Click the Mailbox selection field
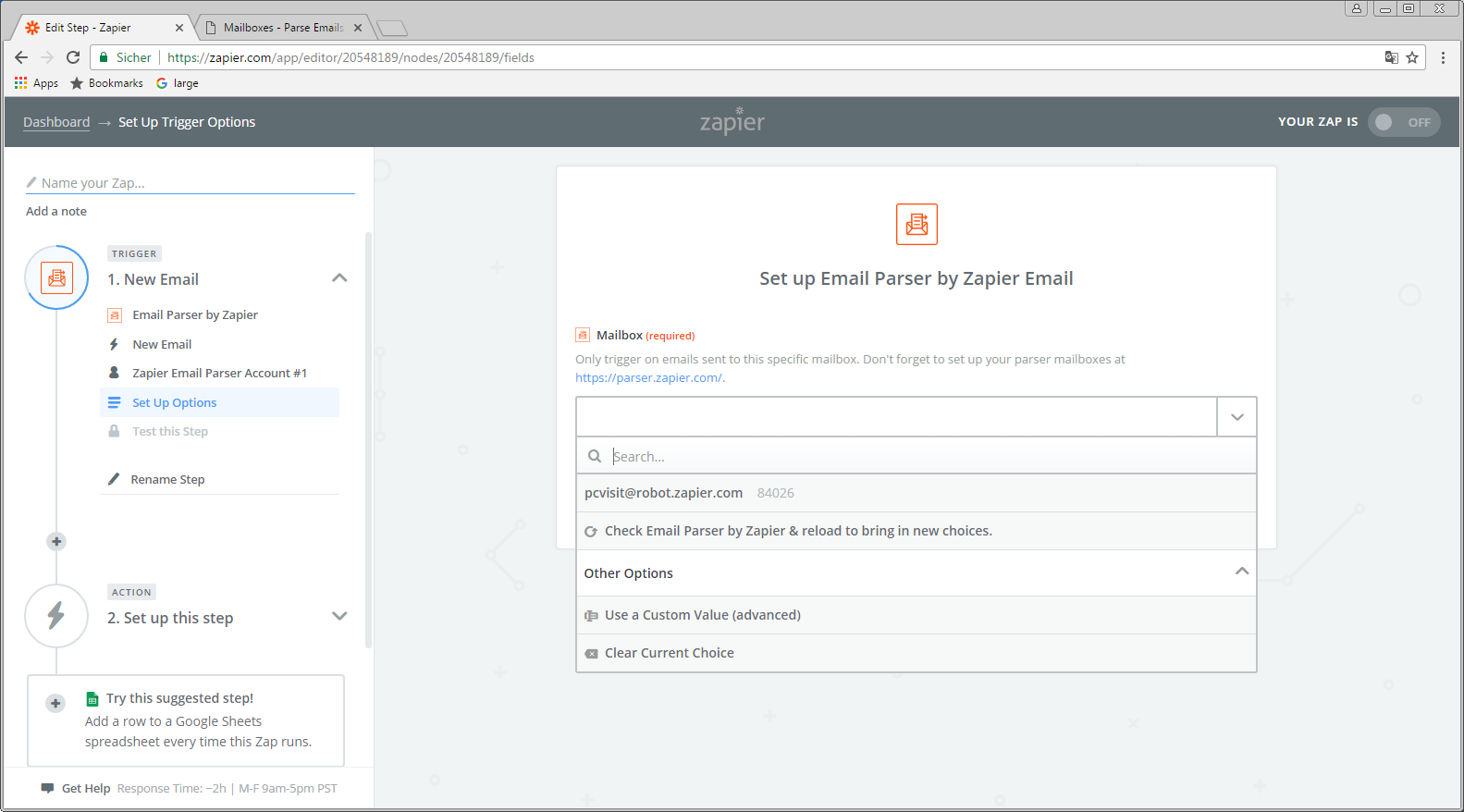Viewport: 1464px width, 812px height. coord(896,417)
